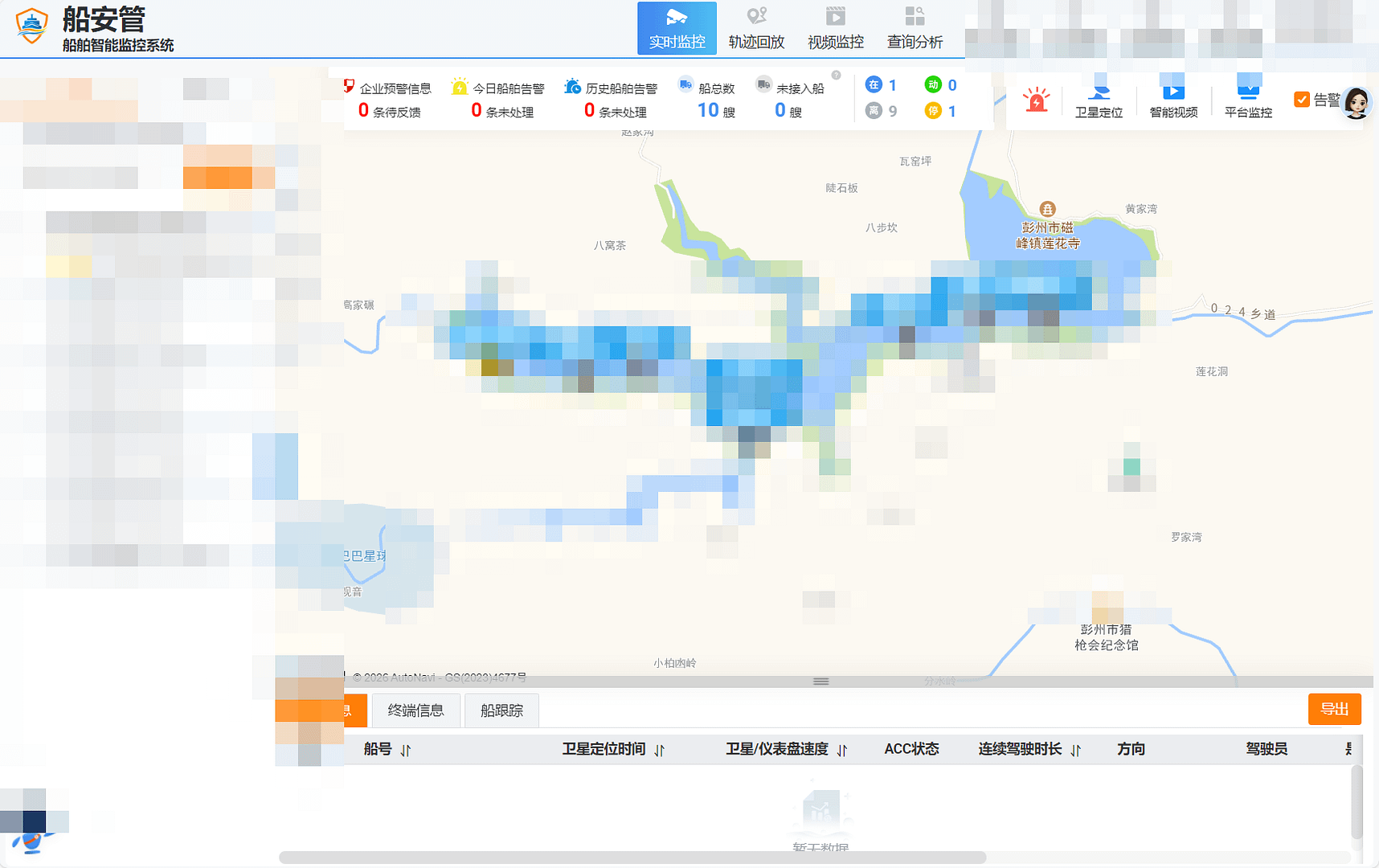Click the panel resize handle below the map
The image size is (1379, 868).
[820, 682]
